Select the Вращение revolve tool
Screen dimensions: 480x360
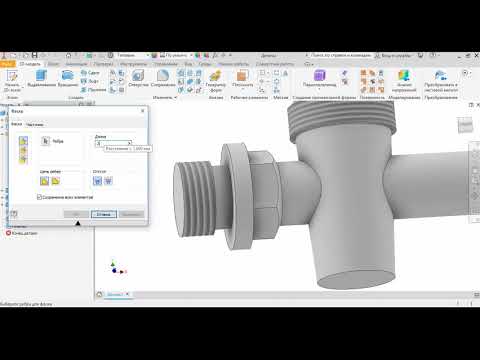click(68, 79)
